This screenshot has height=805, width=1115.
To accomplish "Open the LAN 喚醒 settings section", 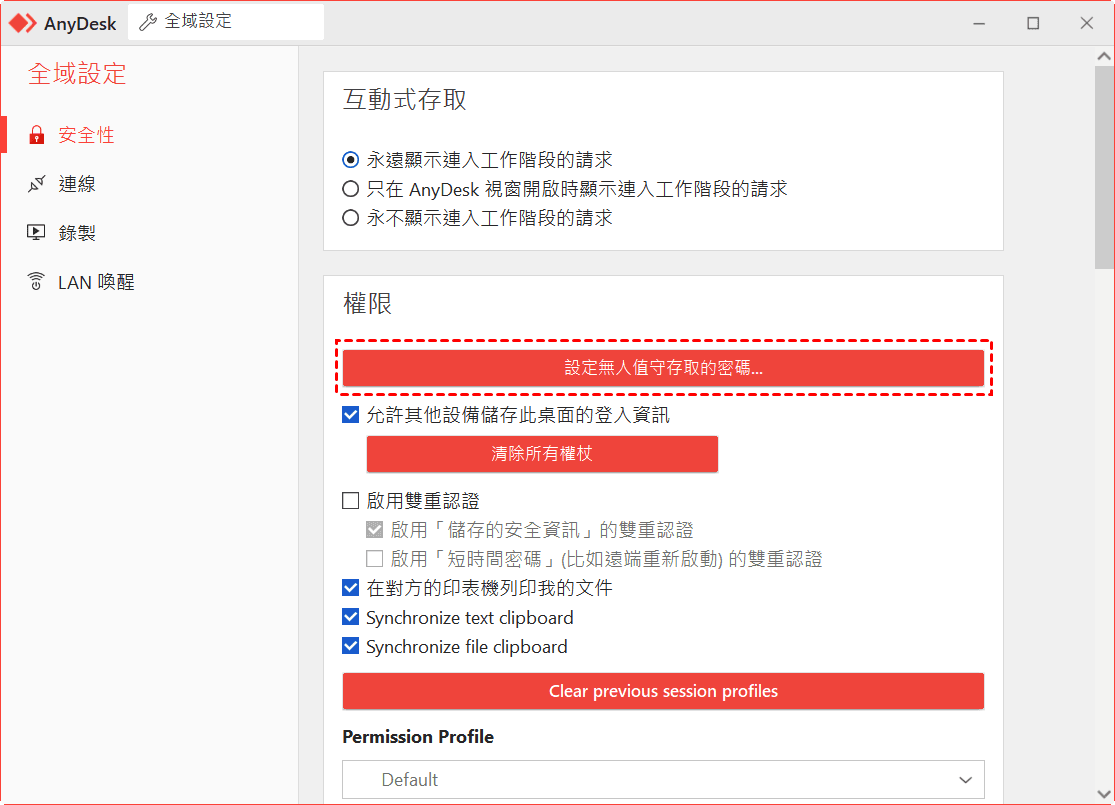I will pyautogui.click(x=95, y=282).
